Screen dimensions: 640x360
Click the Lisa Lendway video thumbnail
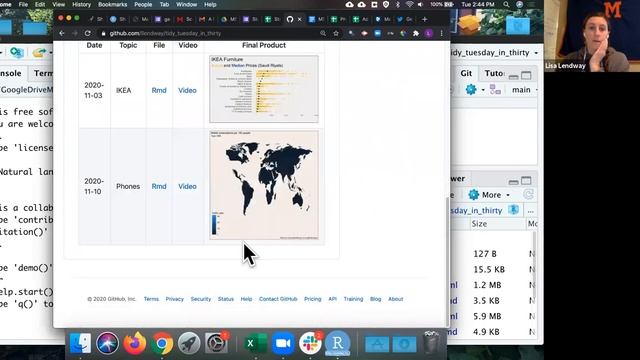tap(592, 36)
